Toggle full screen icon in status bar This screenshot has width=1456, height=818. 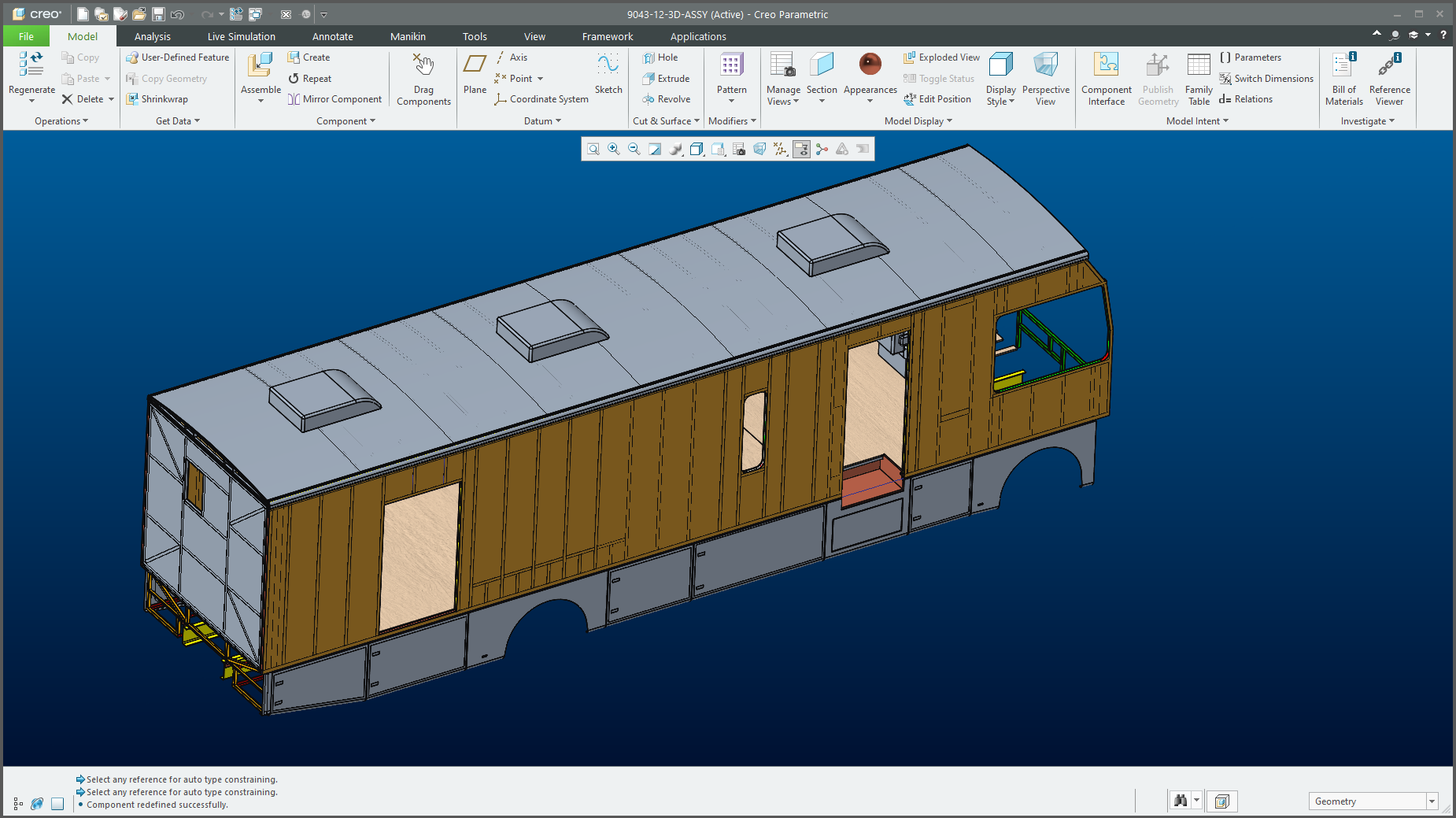57,804
